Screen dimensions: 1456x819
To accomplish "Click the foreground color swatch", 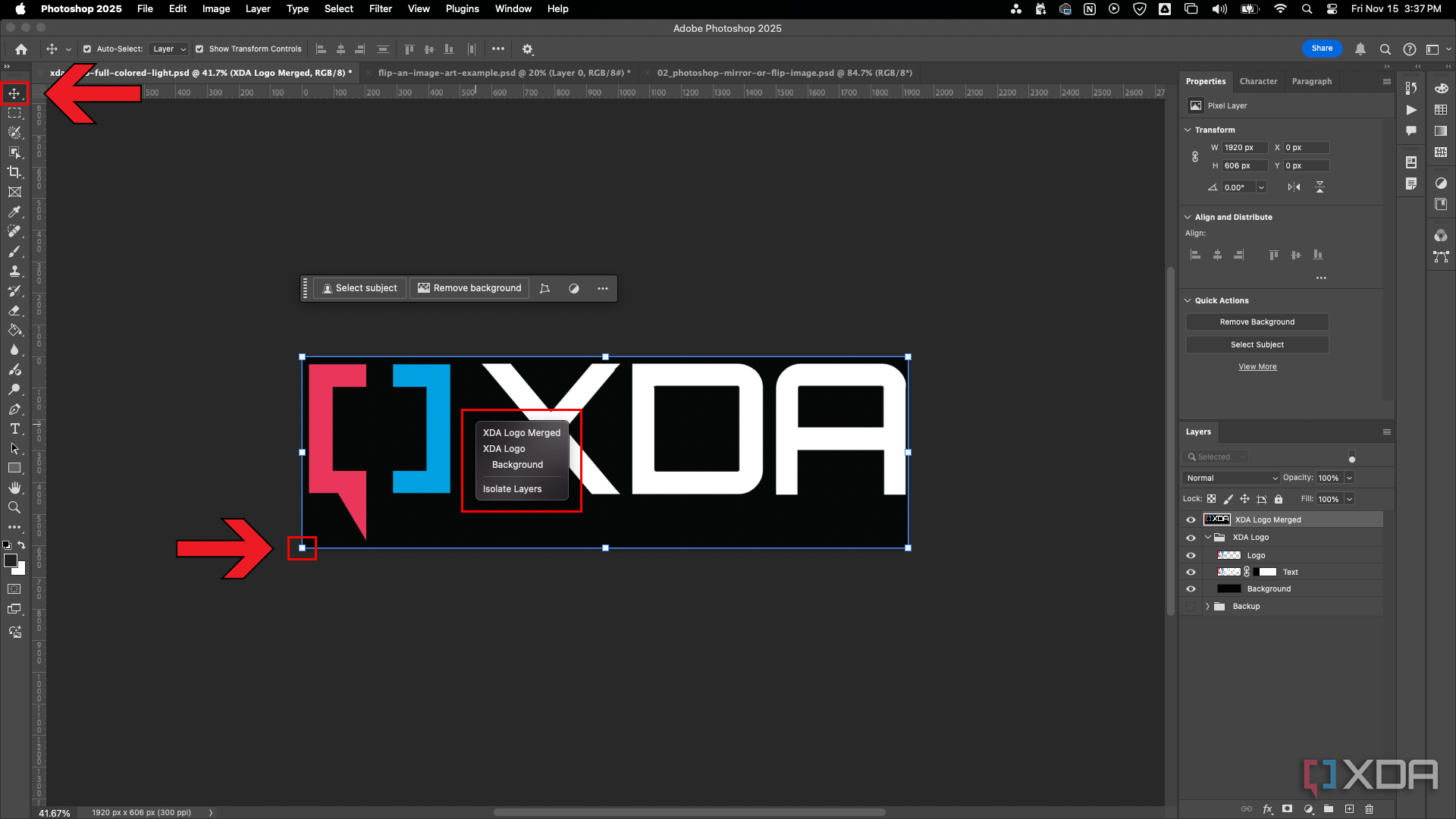I will coord(10,560).
